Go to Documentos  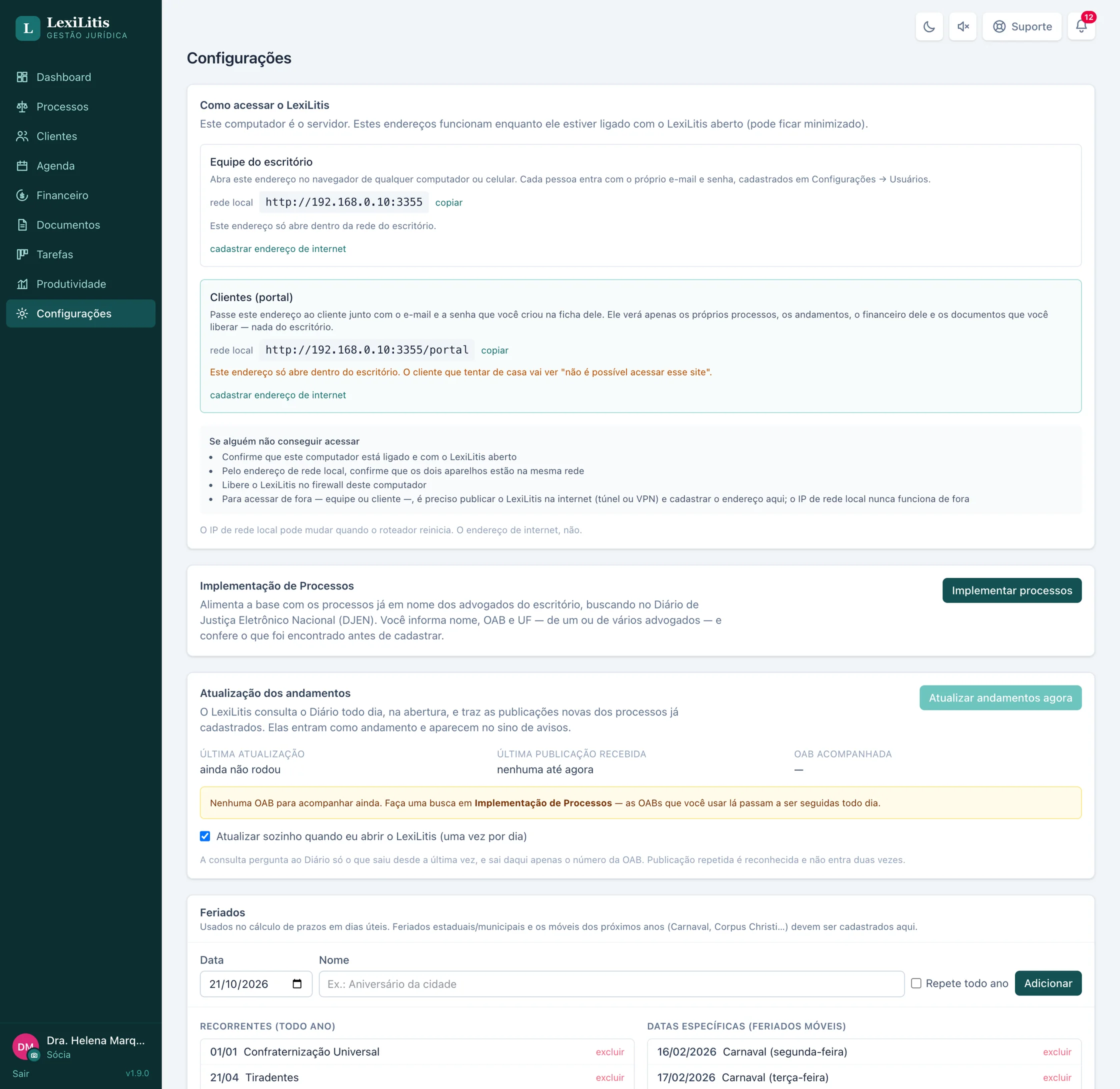click(80, 225)
